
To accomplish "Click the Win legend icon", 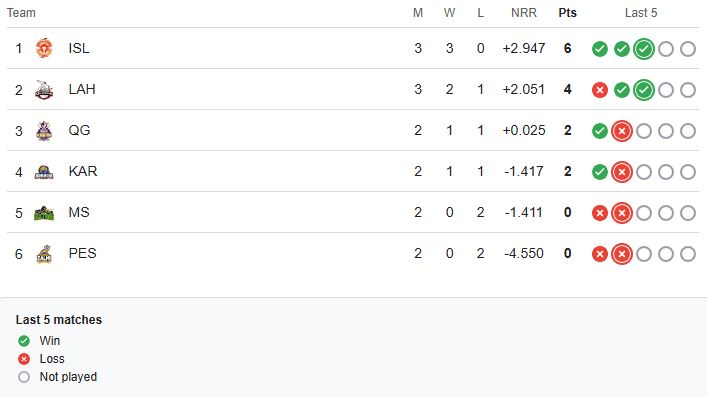I will tap(24, 341).
